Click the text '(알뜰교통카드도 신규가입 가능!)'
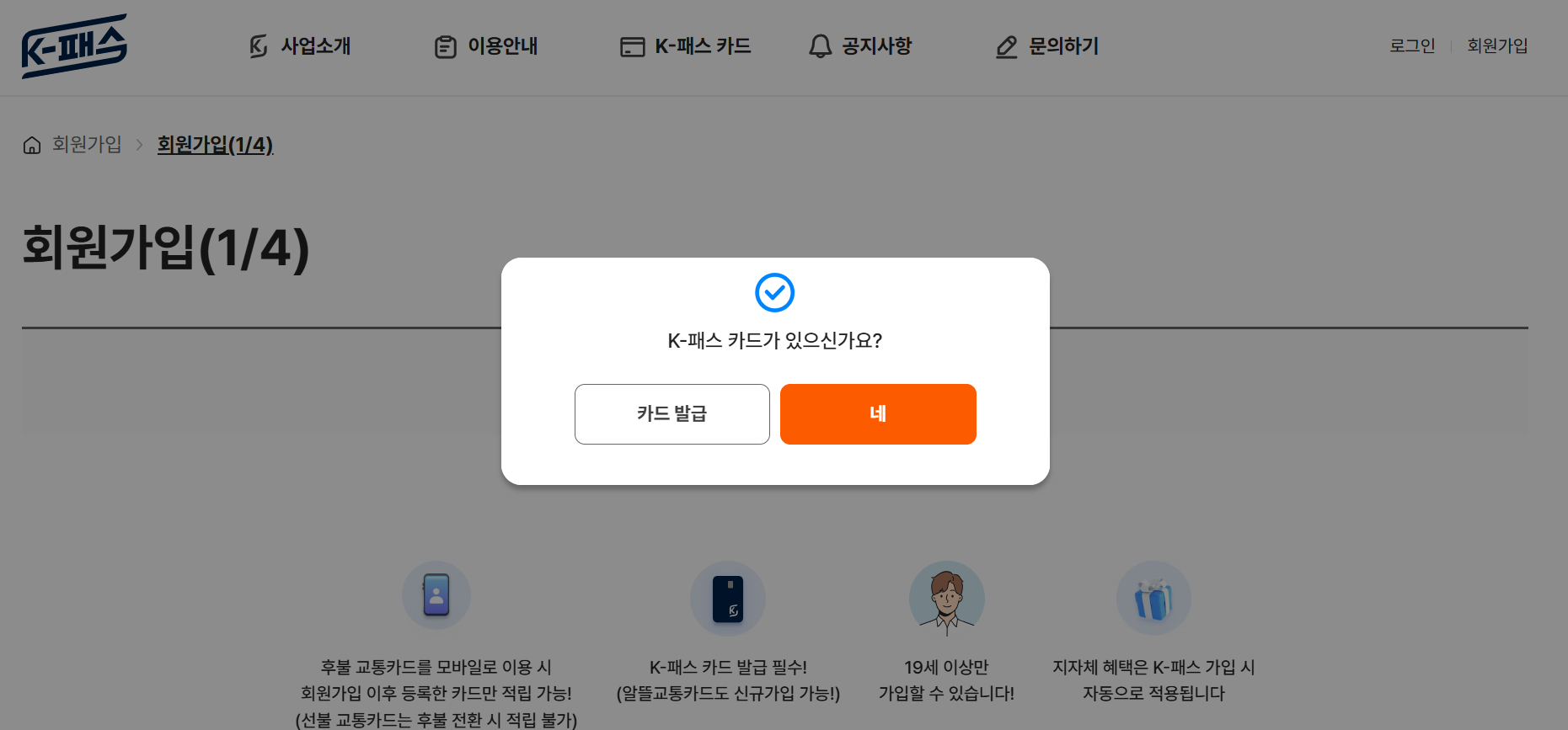The width and height of the screenshot is (1568, 730). click(728, 694)
